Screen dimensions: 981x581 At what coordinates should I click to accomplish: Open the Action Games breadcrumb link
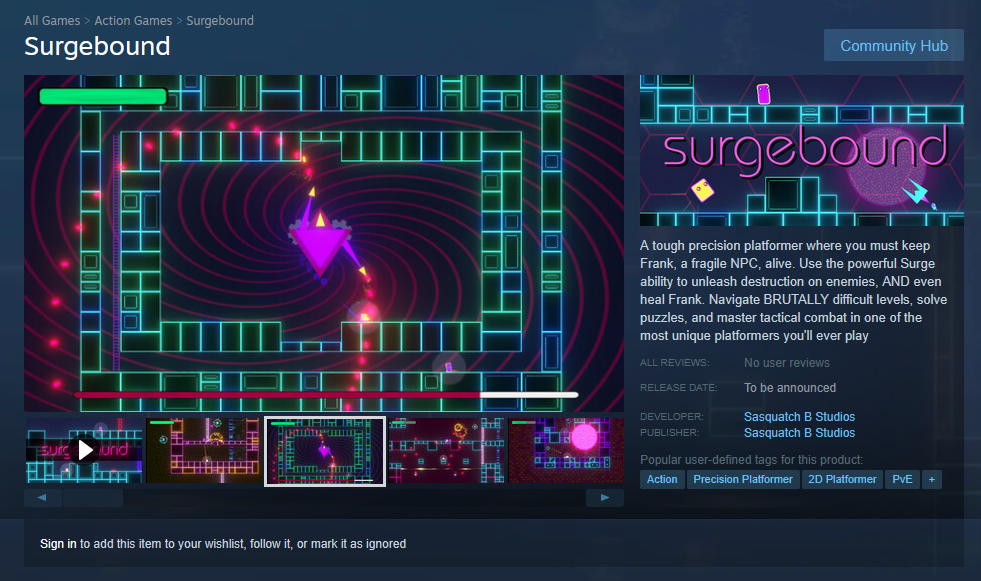[133, 21]
